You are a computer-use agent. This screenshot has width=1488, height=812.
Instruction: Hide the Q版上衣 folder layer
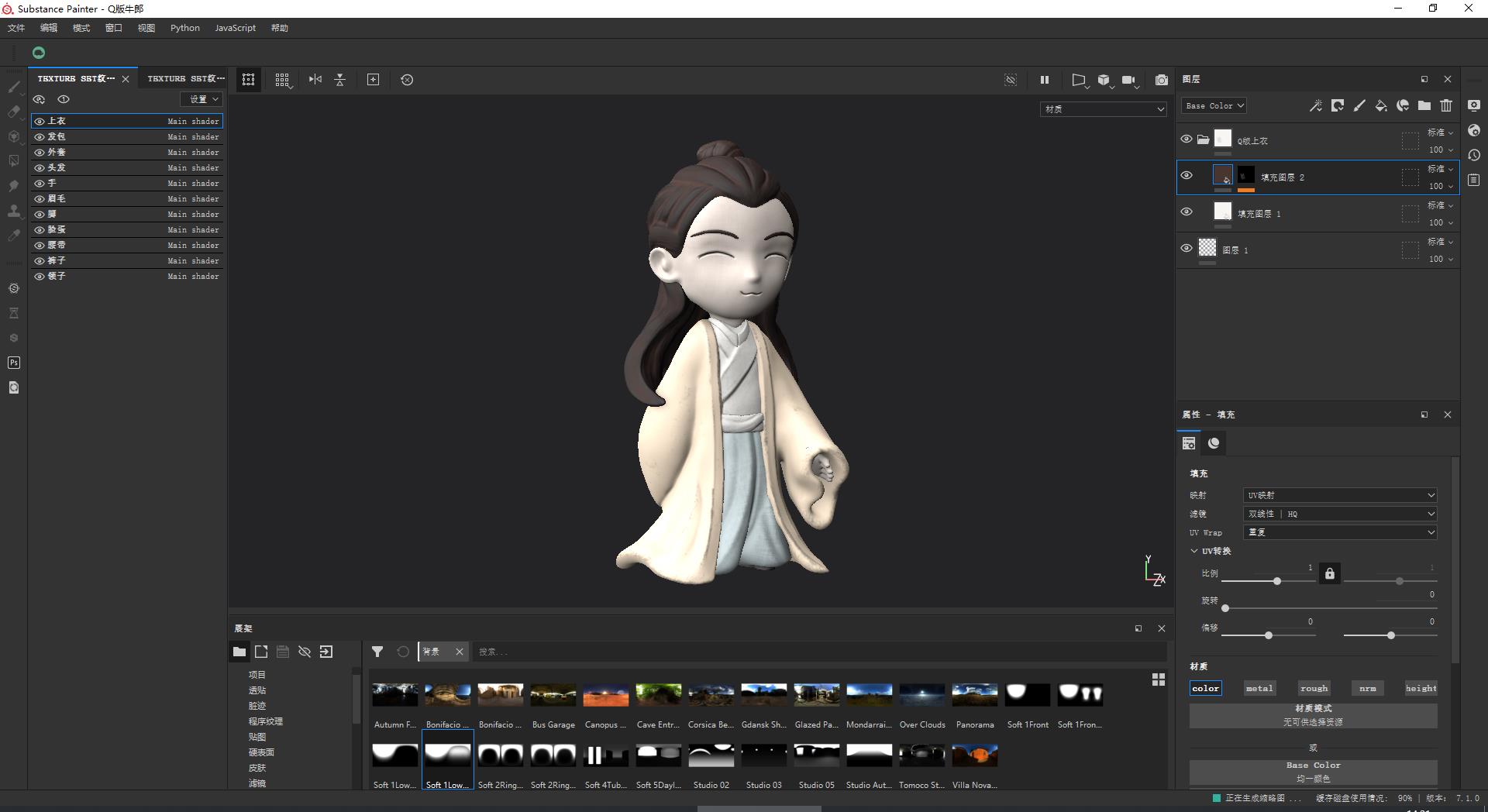(x=1186, y=139)
